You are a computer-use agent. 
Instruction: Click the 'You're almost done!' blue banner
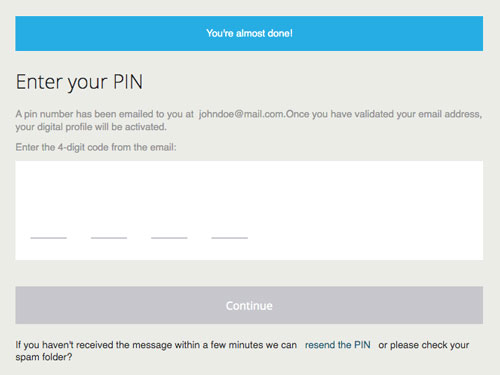coord(249,33)
